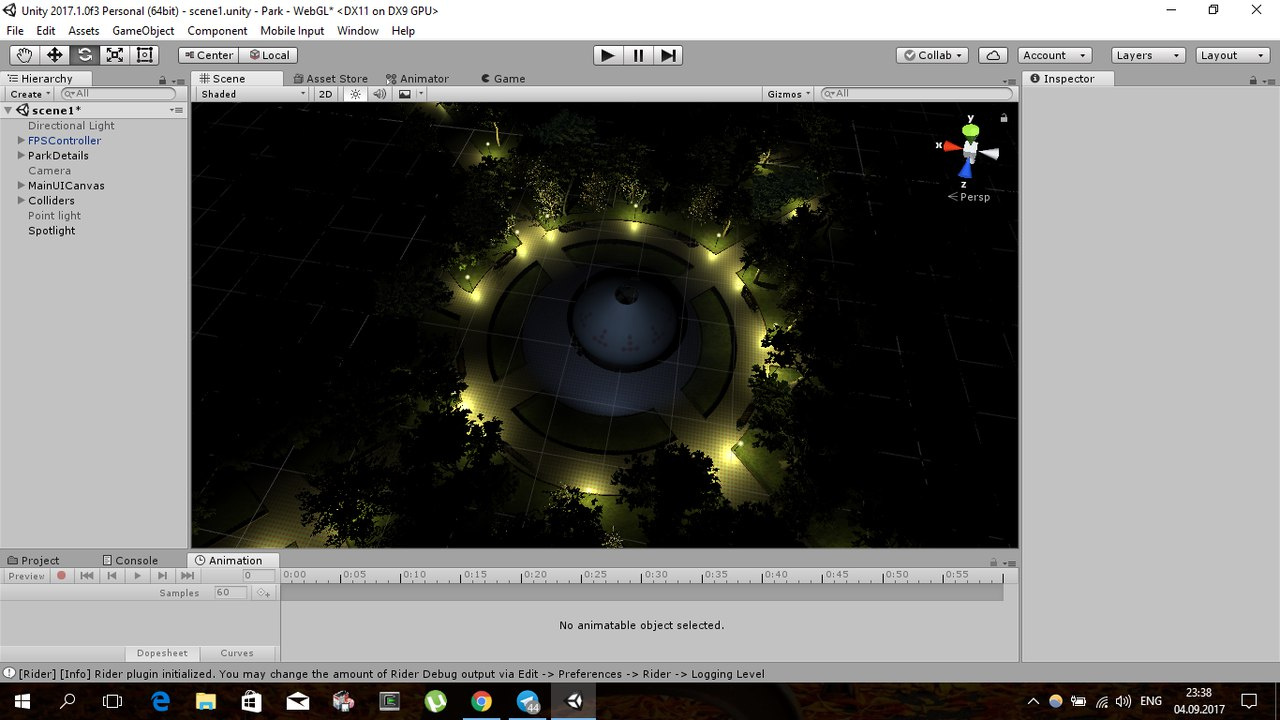The width and height of the screenshot is (1280, 720).
Task: Go to the first animation keyframe
Action: pyautogui.click(x=87, y=576)
